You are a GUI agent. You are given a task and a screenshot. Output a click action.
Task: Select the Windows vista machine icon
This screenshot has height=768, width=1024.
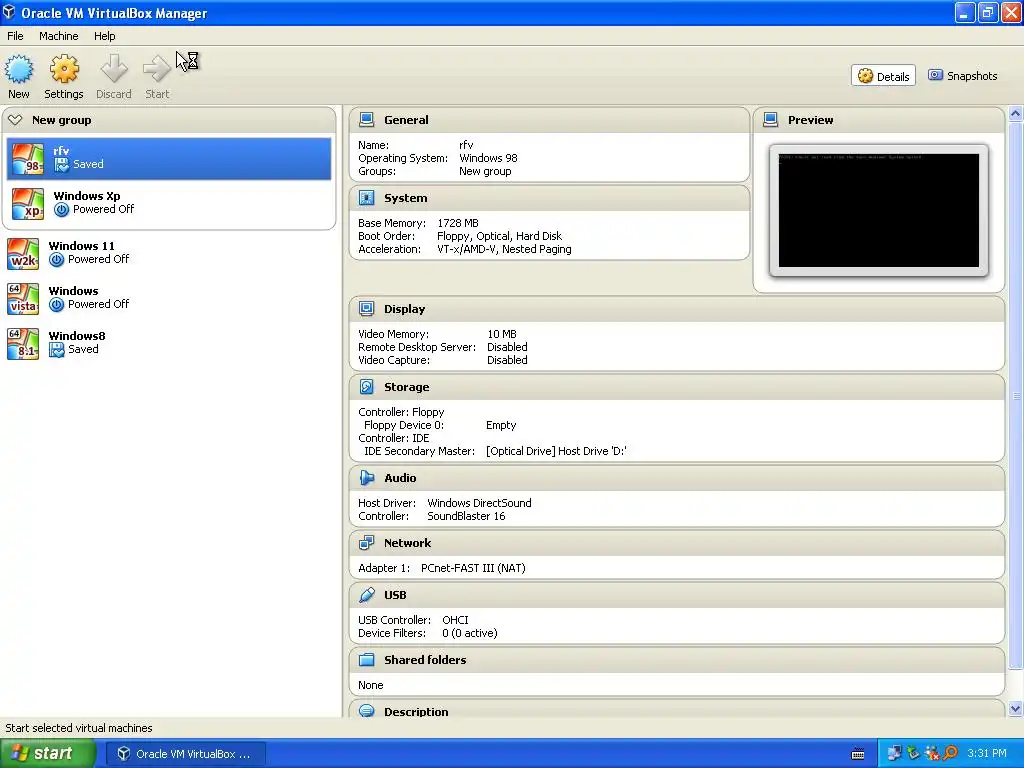(x=23, y=298)
